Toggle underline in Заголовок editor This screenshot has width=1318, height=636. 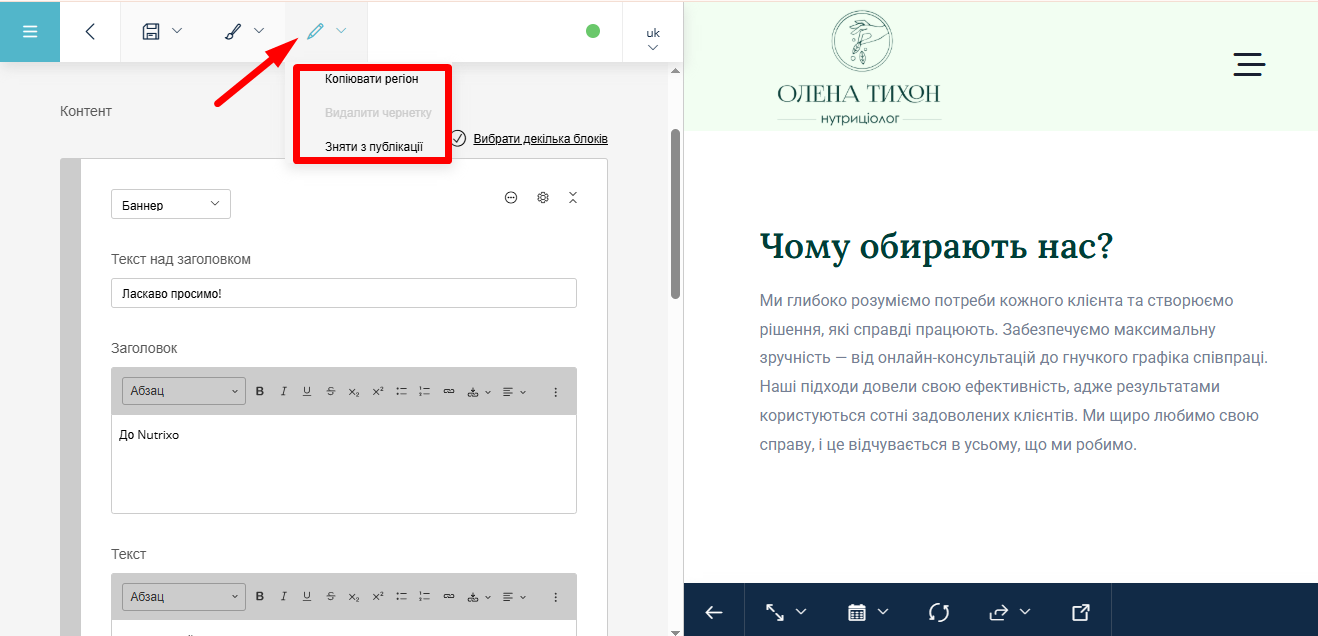(x=307, y=391)
